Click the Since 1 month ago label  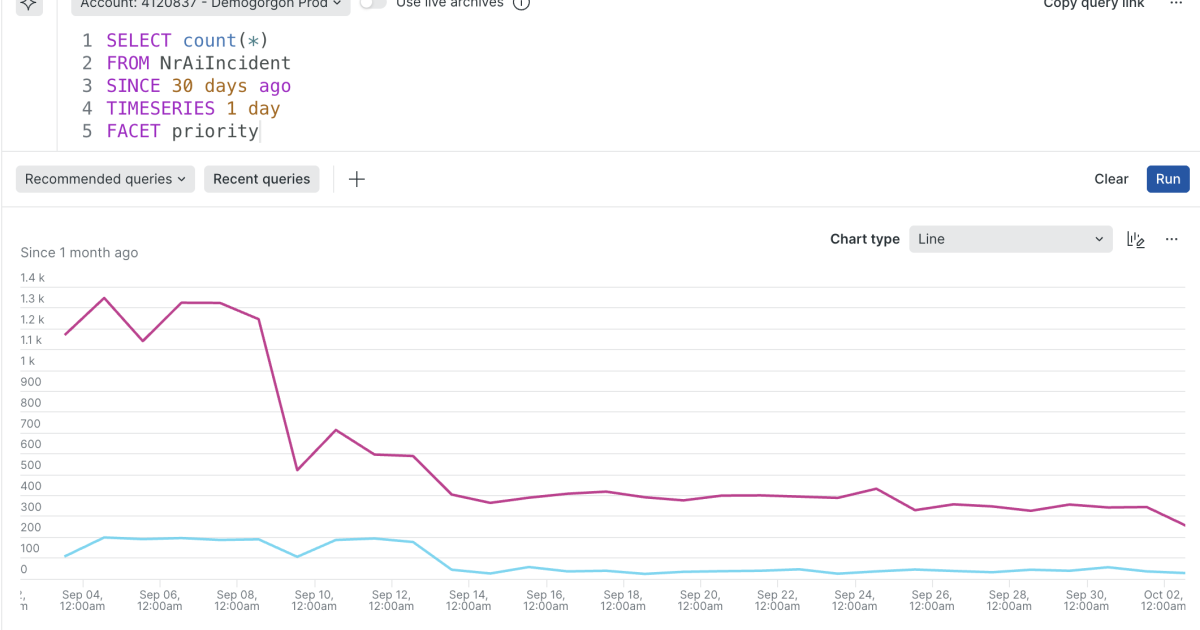coord(79,252)
